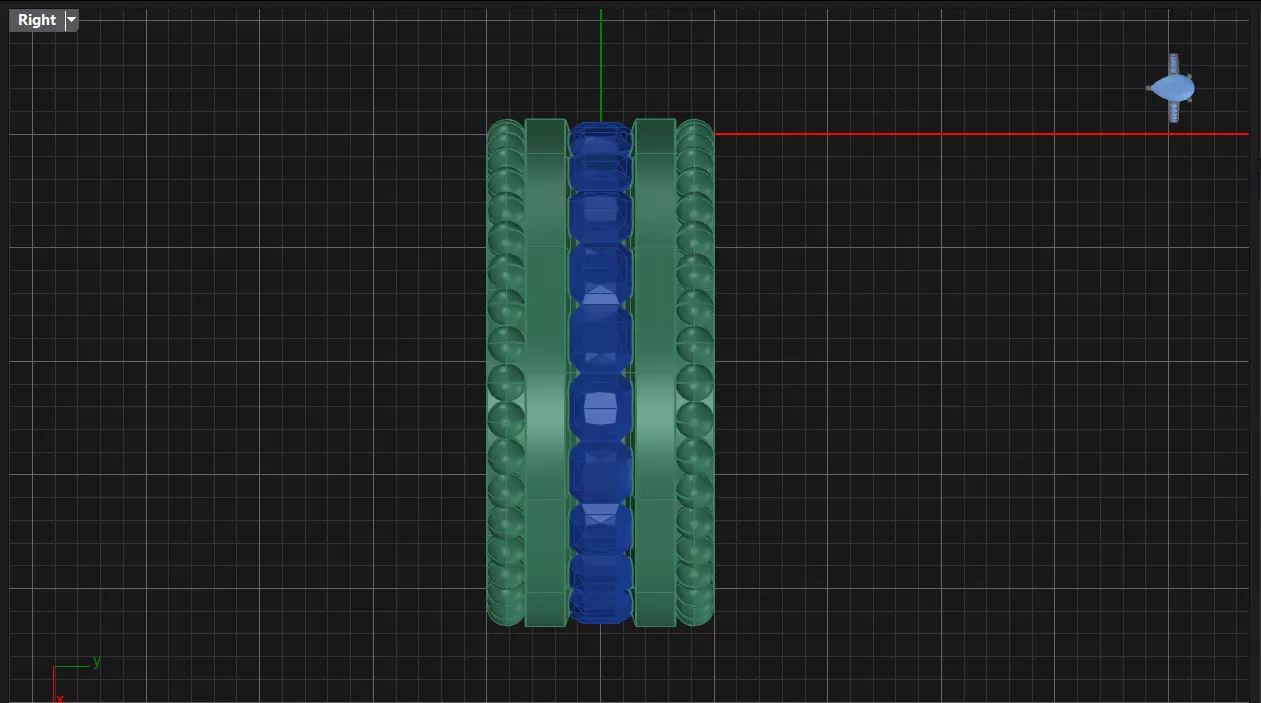The height and width of the screenshot is (703, 1261).
Task: Select the blue gemstone row in the ring
Action: [x=600, y=373]
